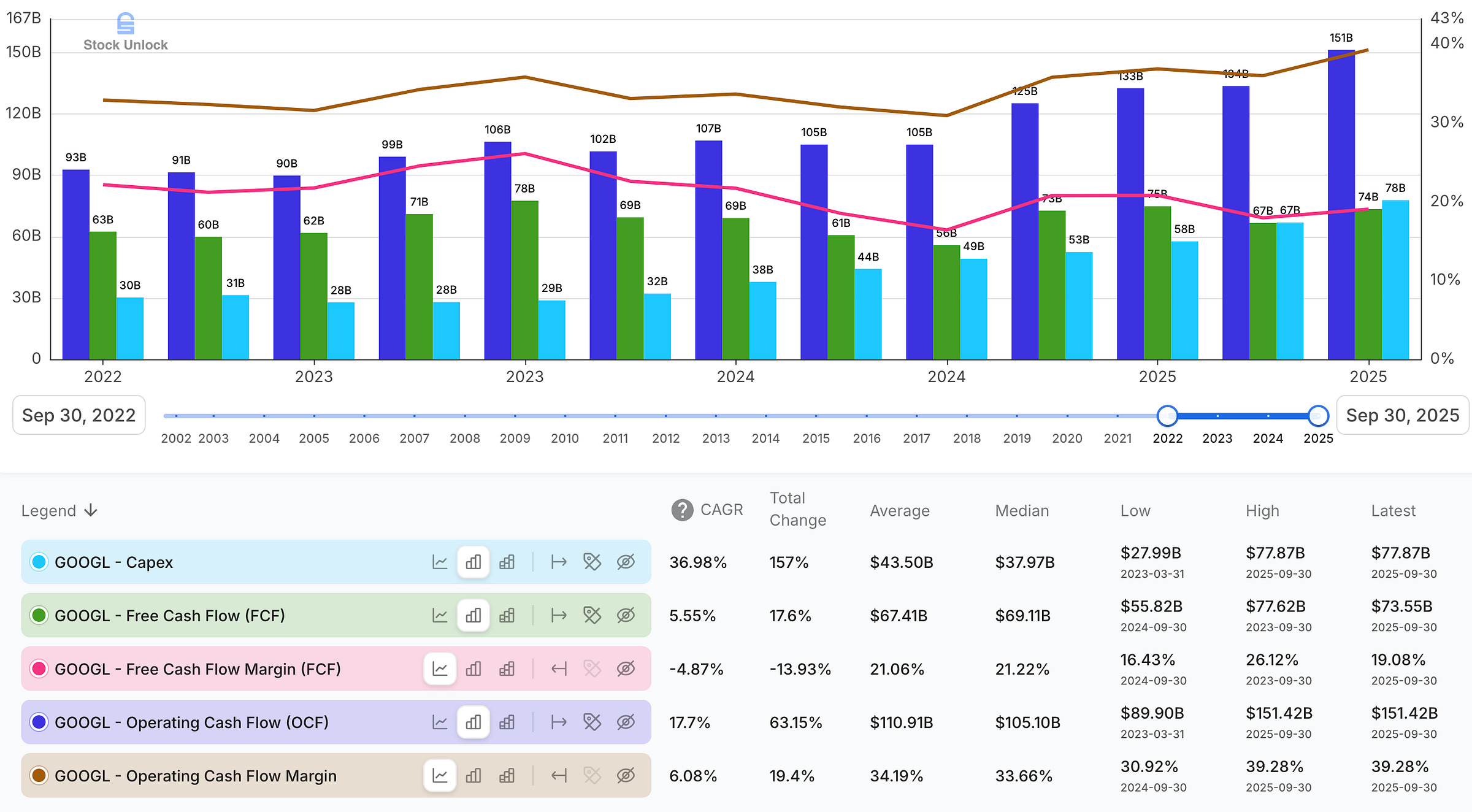Change FCF Margin series to bar chart
Image resolution: width=1472 pixels, height=812 pixels.
pyautogui.click(x=473, y=668)
